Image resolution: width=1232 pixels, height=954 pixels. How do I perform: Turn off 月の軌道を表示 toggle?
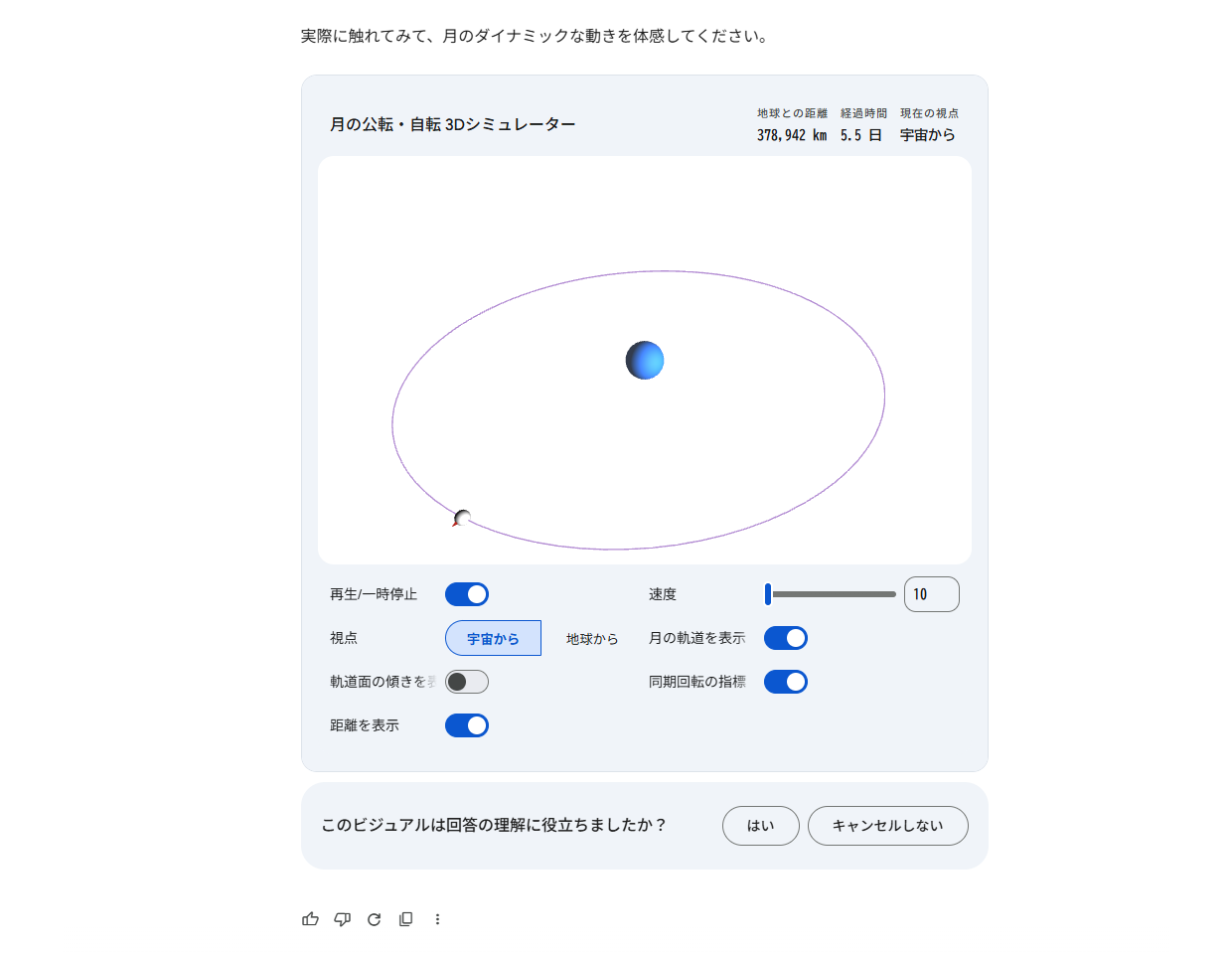coord(785,637)
